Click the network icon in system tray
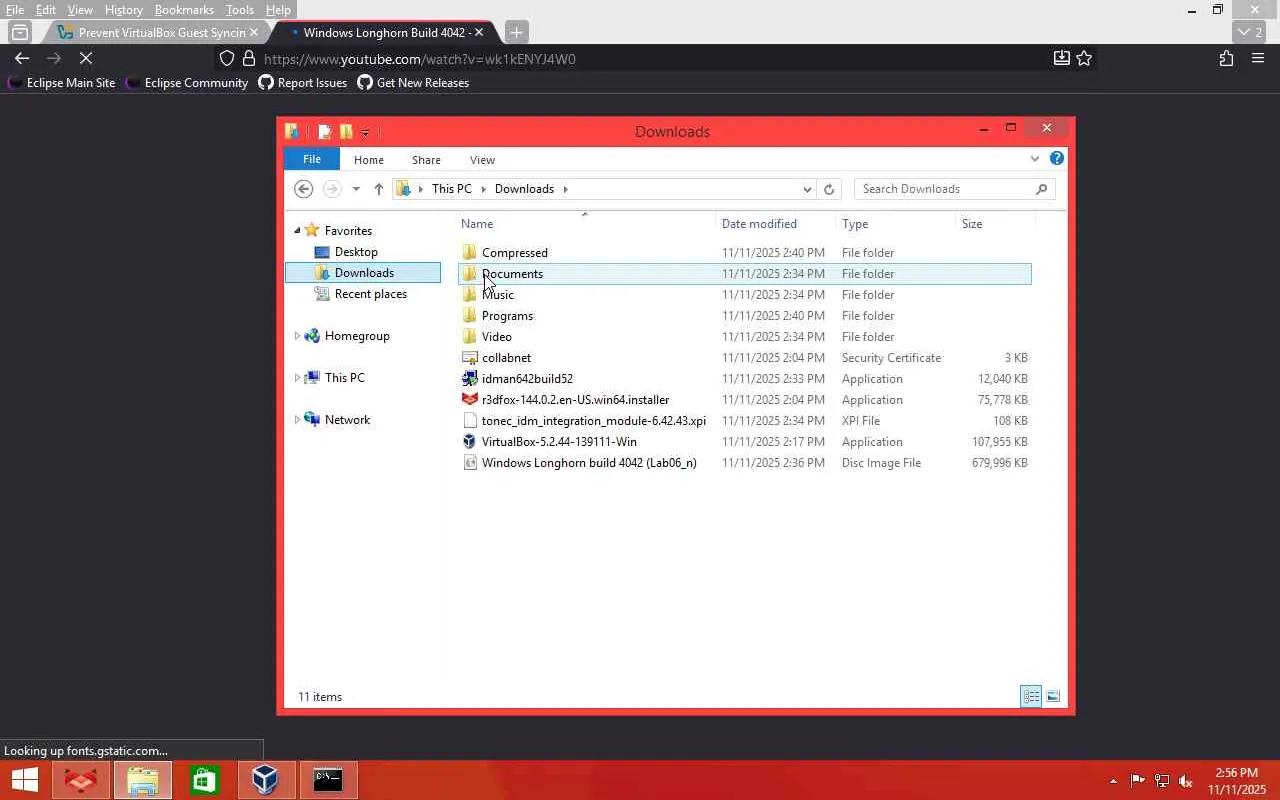1280x800 pixels. (1162, 781)
